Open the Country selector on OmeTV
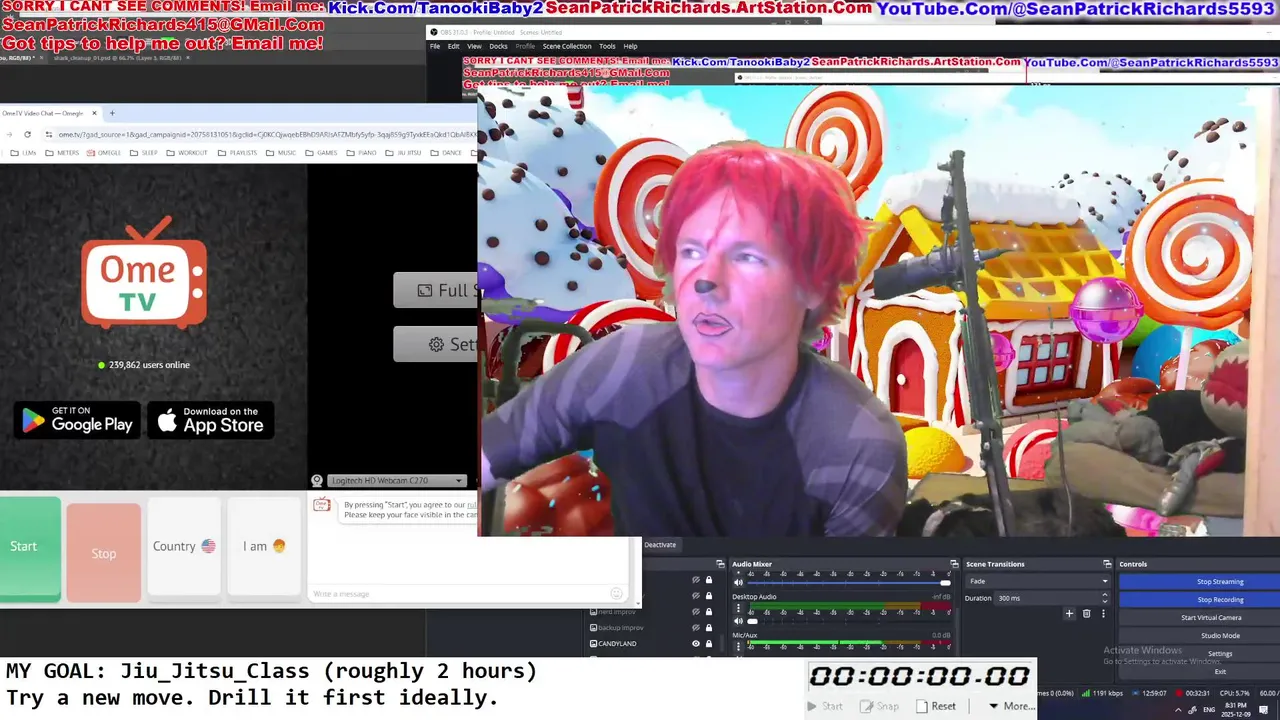Viewport: 1280px width, 720px height. 184,546
